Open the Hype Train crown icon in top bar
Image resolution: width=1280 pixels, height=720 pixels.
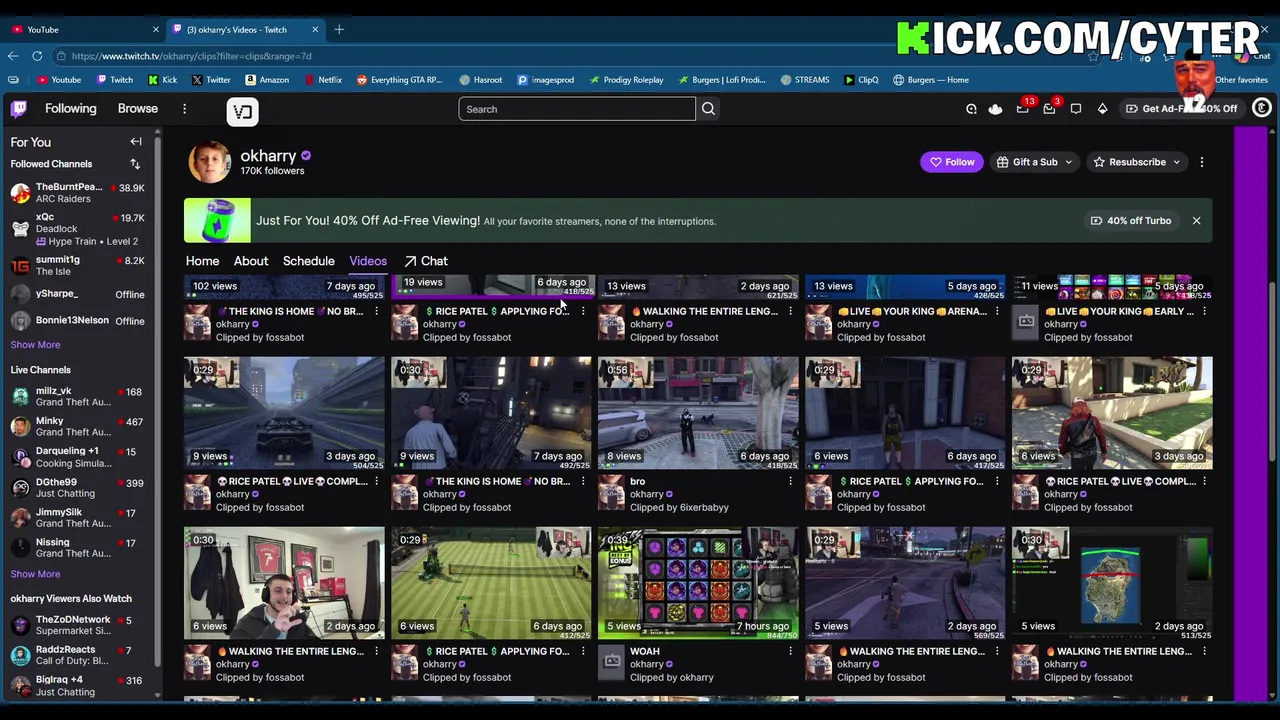[995, 109]
